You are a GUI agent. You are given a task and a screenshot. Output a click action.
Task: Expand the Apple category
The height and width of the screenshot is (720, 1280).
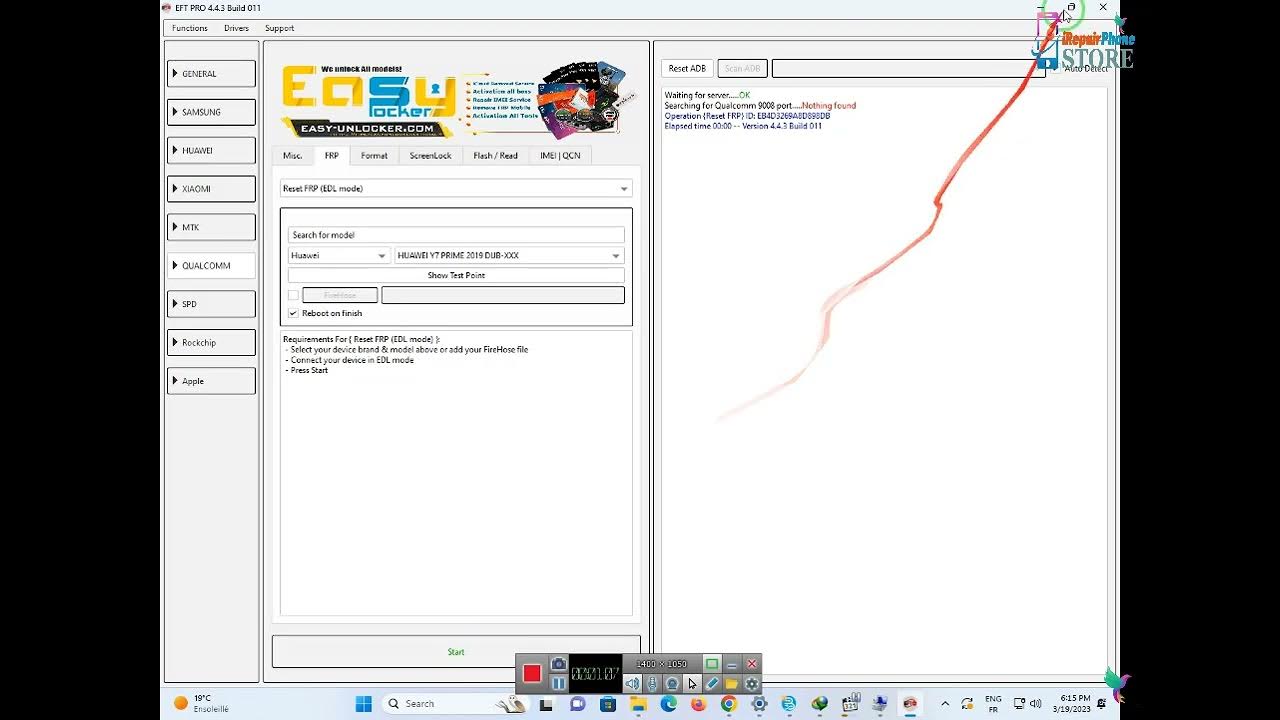211,380
